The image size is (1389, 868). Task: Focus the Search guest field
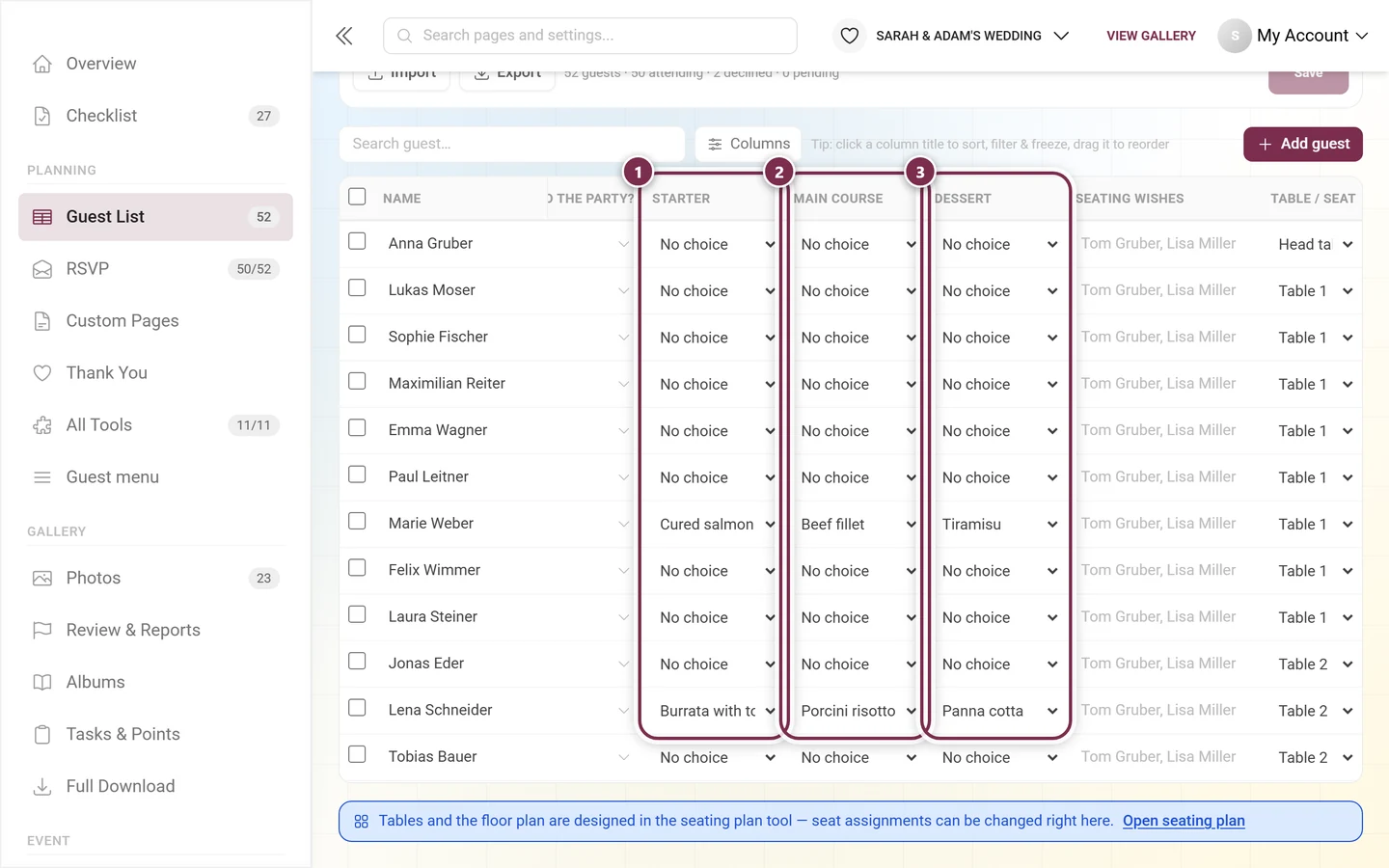(512, 144)
